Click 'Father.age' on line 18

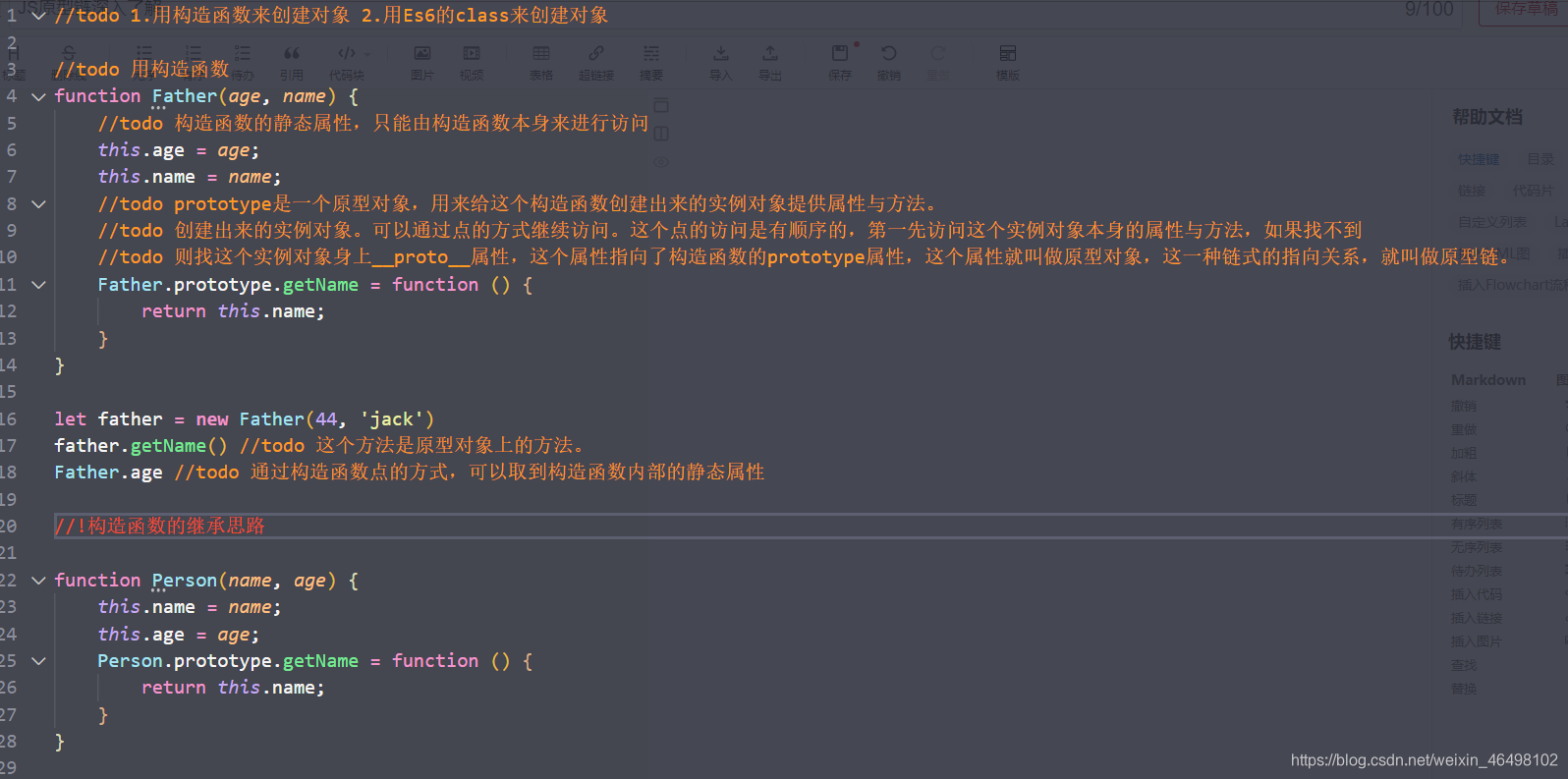(x=108, y=473)
